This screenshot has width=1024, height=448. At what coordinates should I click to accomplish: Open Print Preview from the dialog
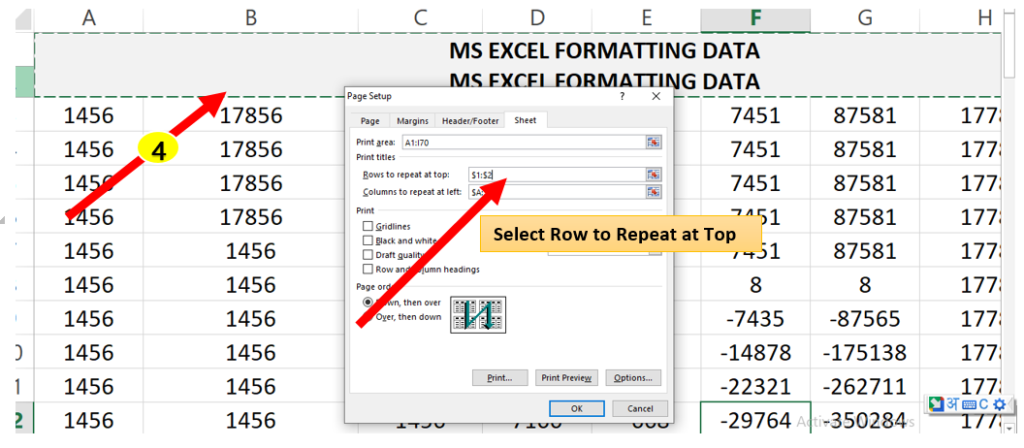566,377
